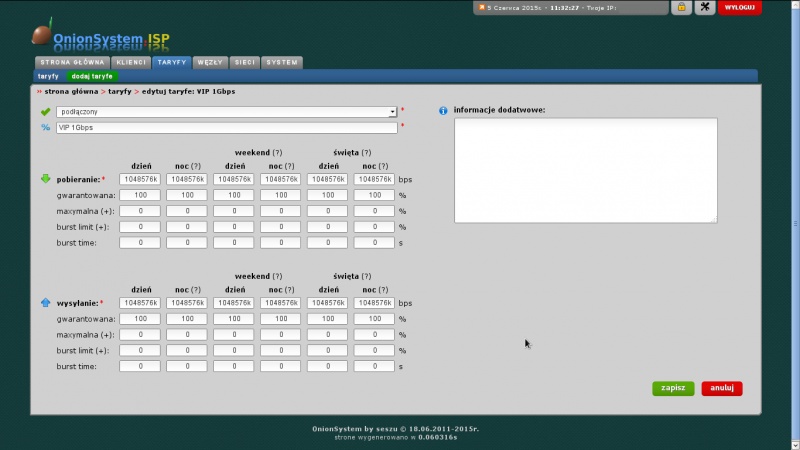Click pobieranie burst time święta noc field
This screenshot has width=800, height=450.
pyautogui.click(x=374, y=242)
